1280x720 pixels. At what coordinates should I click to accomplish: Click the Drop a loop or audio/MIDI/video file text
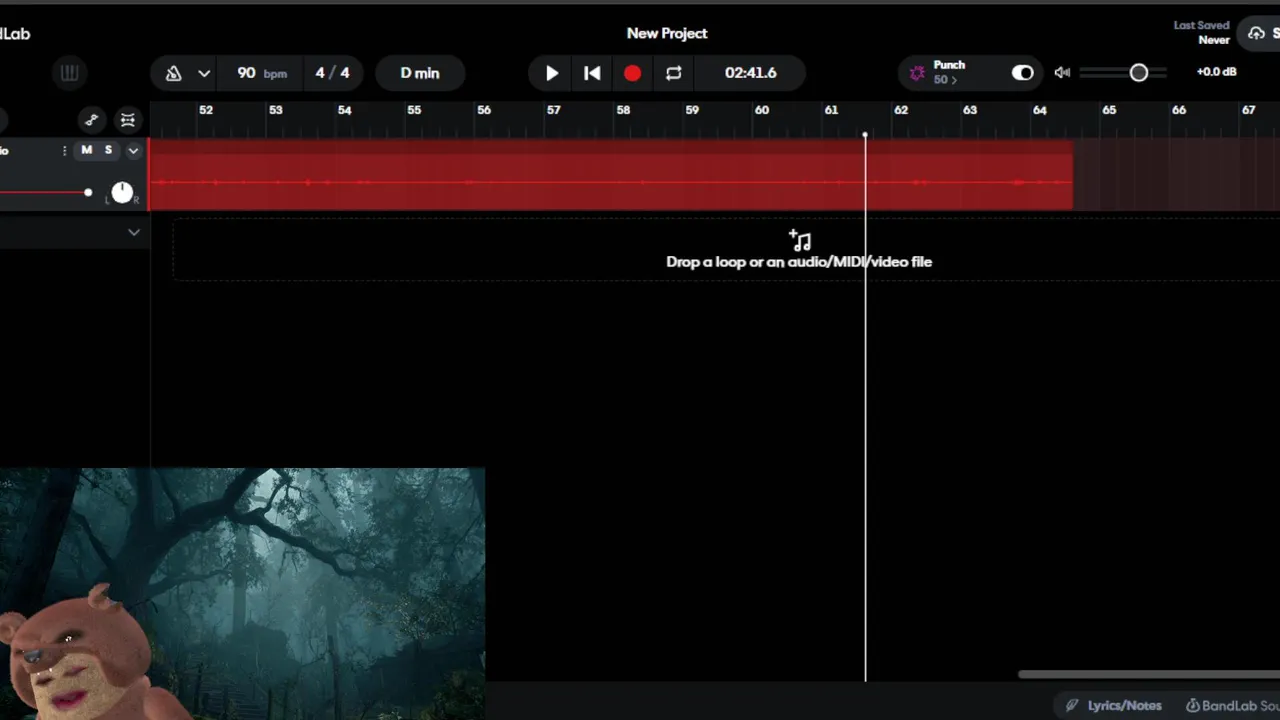click(799, 262)
